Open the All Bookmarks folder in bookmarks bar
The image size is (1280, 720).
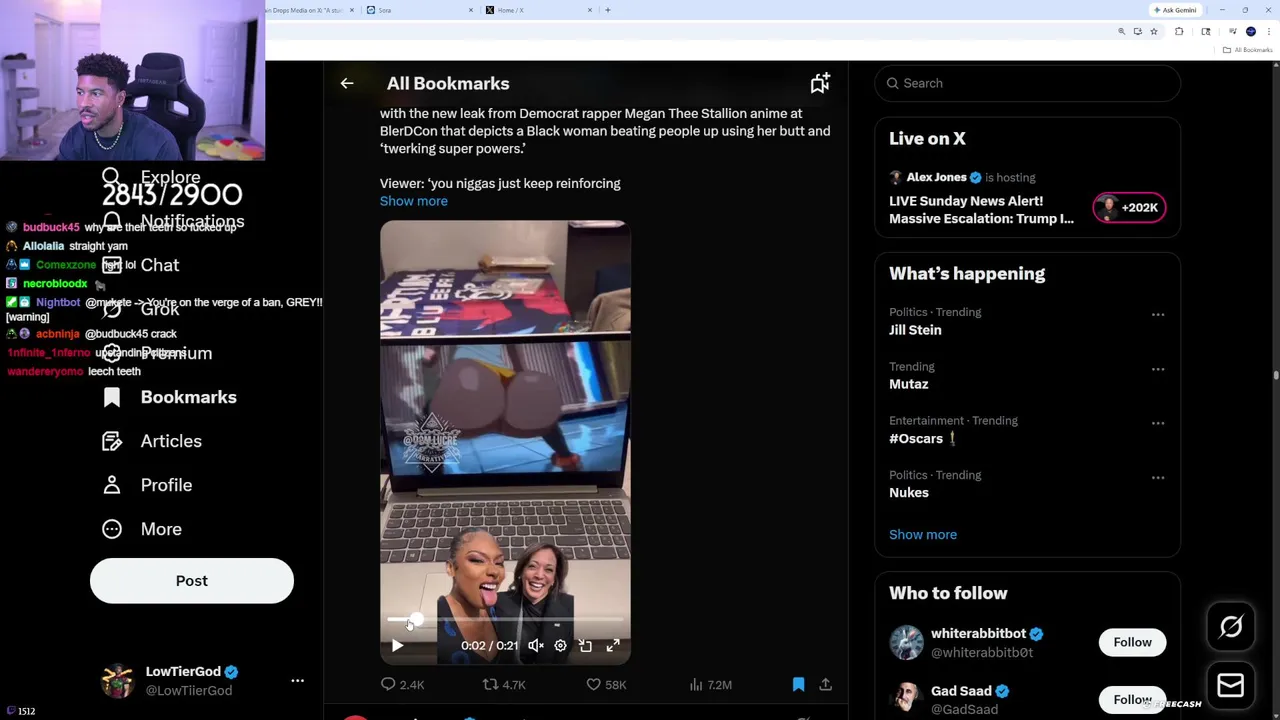[x=1248, y=50]
